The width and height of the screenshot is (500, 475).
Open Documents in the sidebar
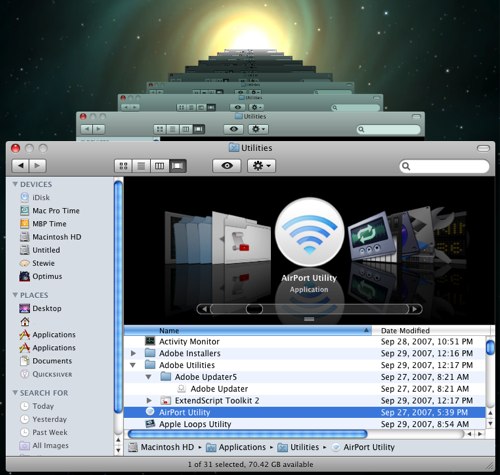(x=46, y=361)
